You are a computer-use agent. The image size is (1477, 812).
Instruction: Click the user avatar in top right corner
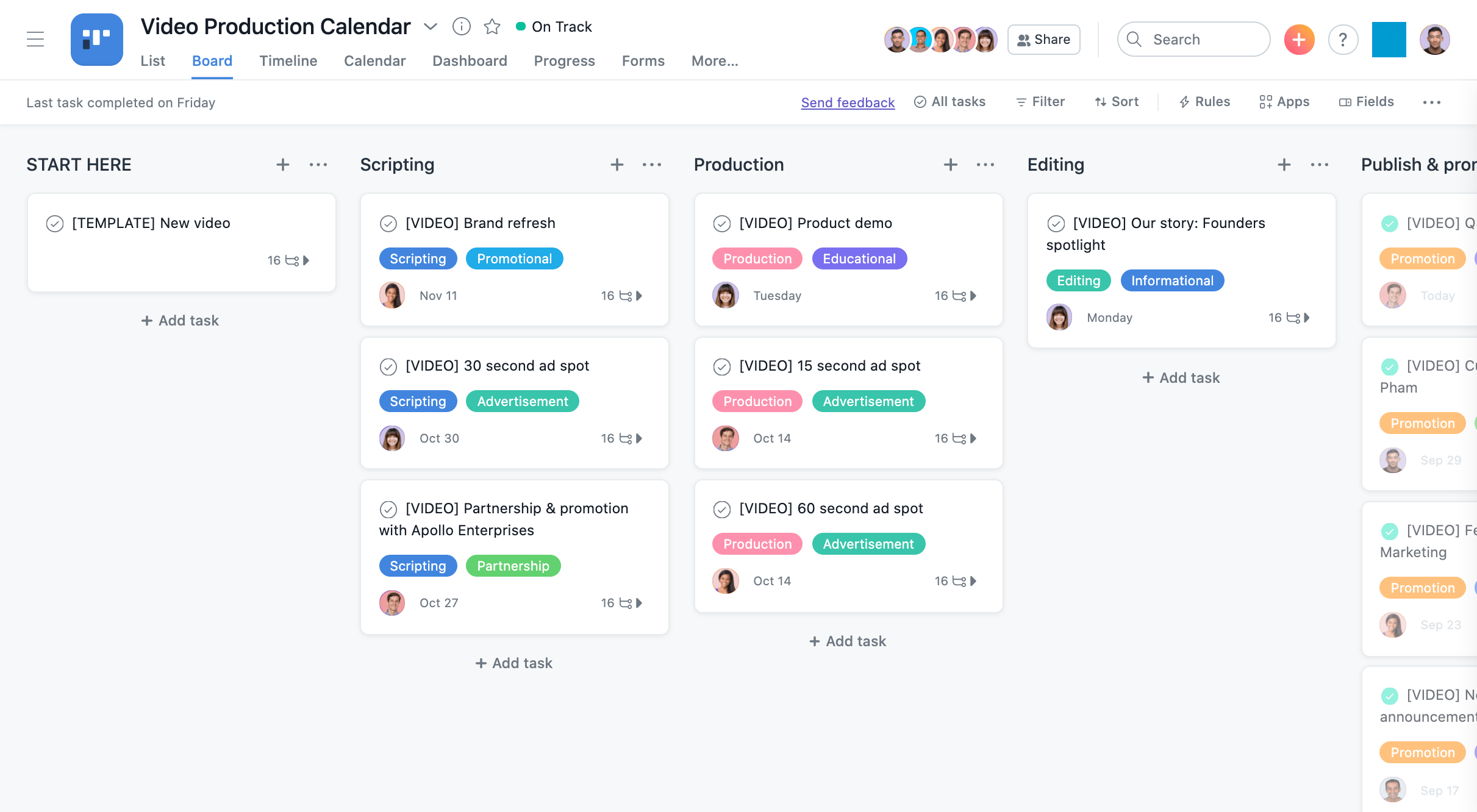[1436, 39]
